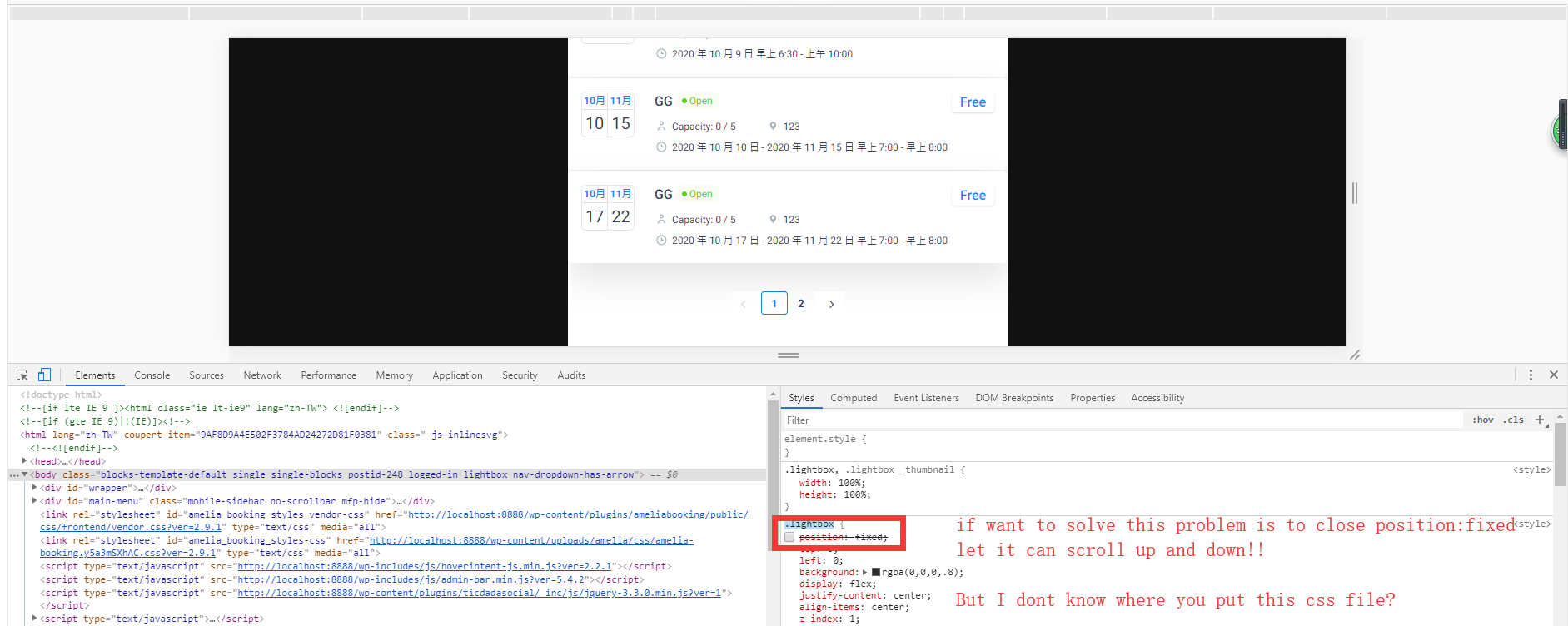Click the viewport right-edge resize handle
The height and width of the screenshot is (626, 1568).
pos(1355,193)
